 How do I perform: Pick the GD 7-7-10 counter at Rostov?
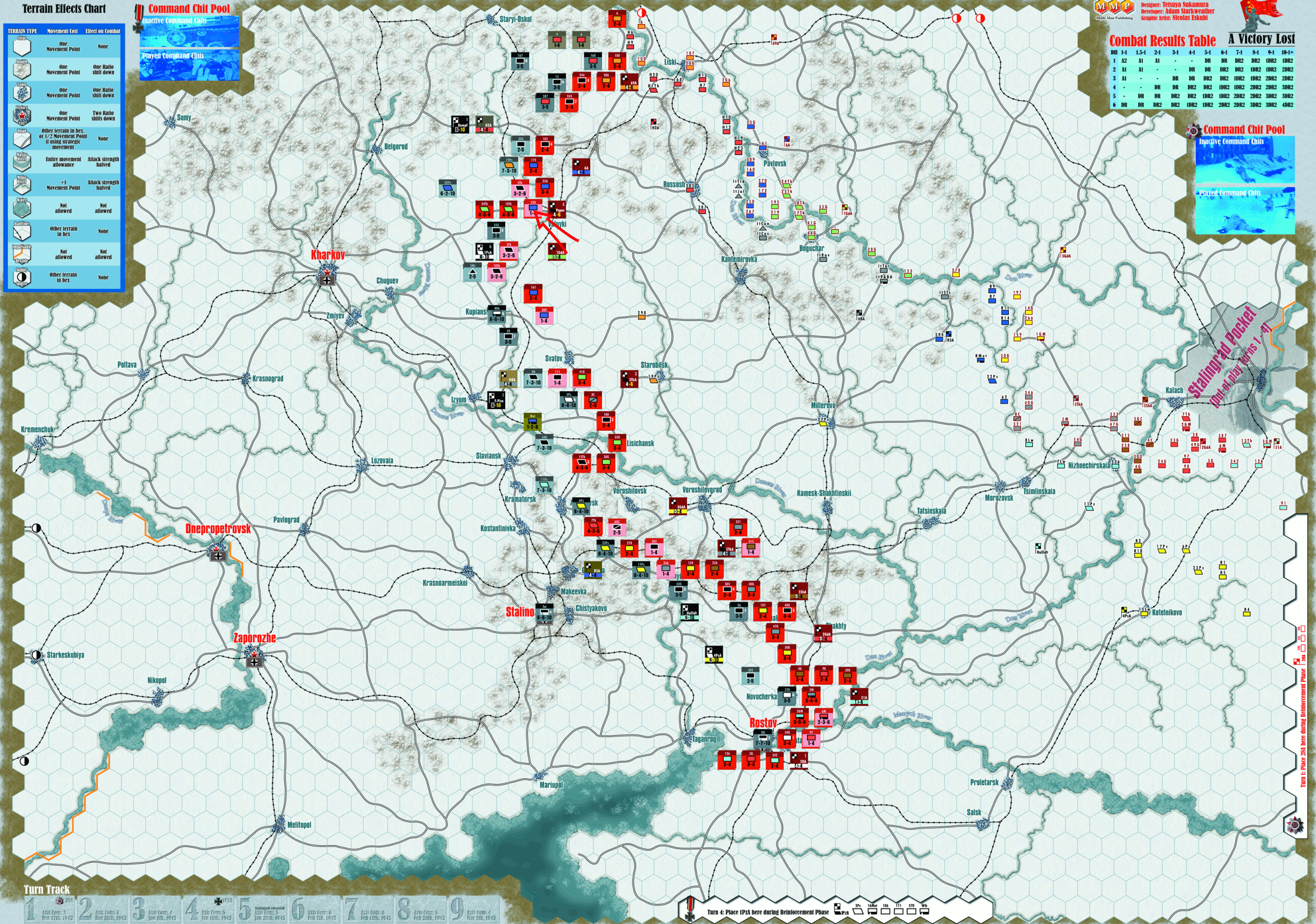[x=763, y=738]
